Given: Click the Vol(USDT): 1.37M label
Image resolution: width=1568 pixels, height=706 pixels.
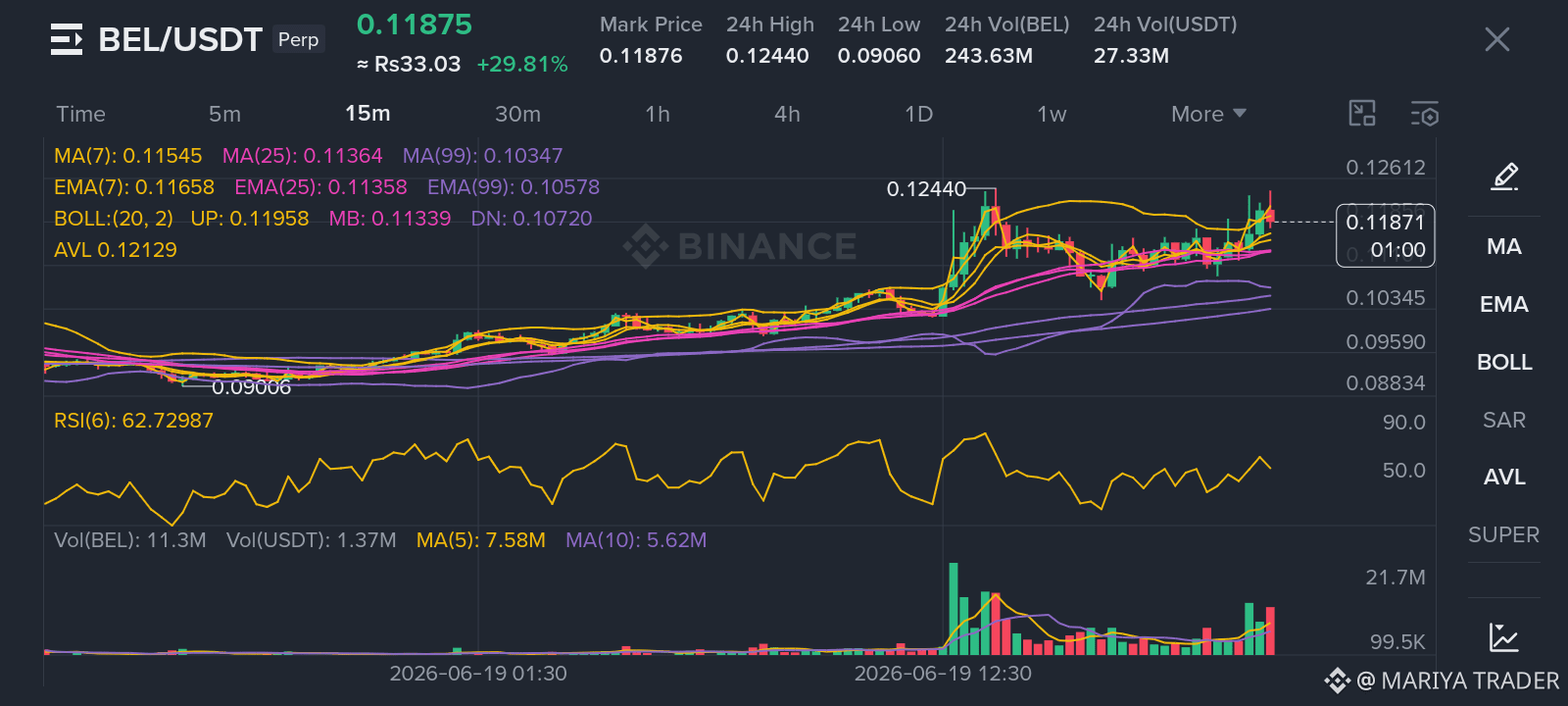Looking at the screenshot, I should [312, 540].
